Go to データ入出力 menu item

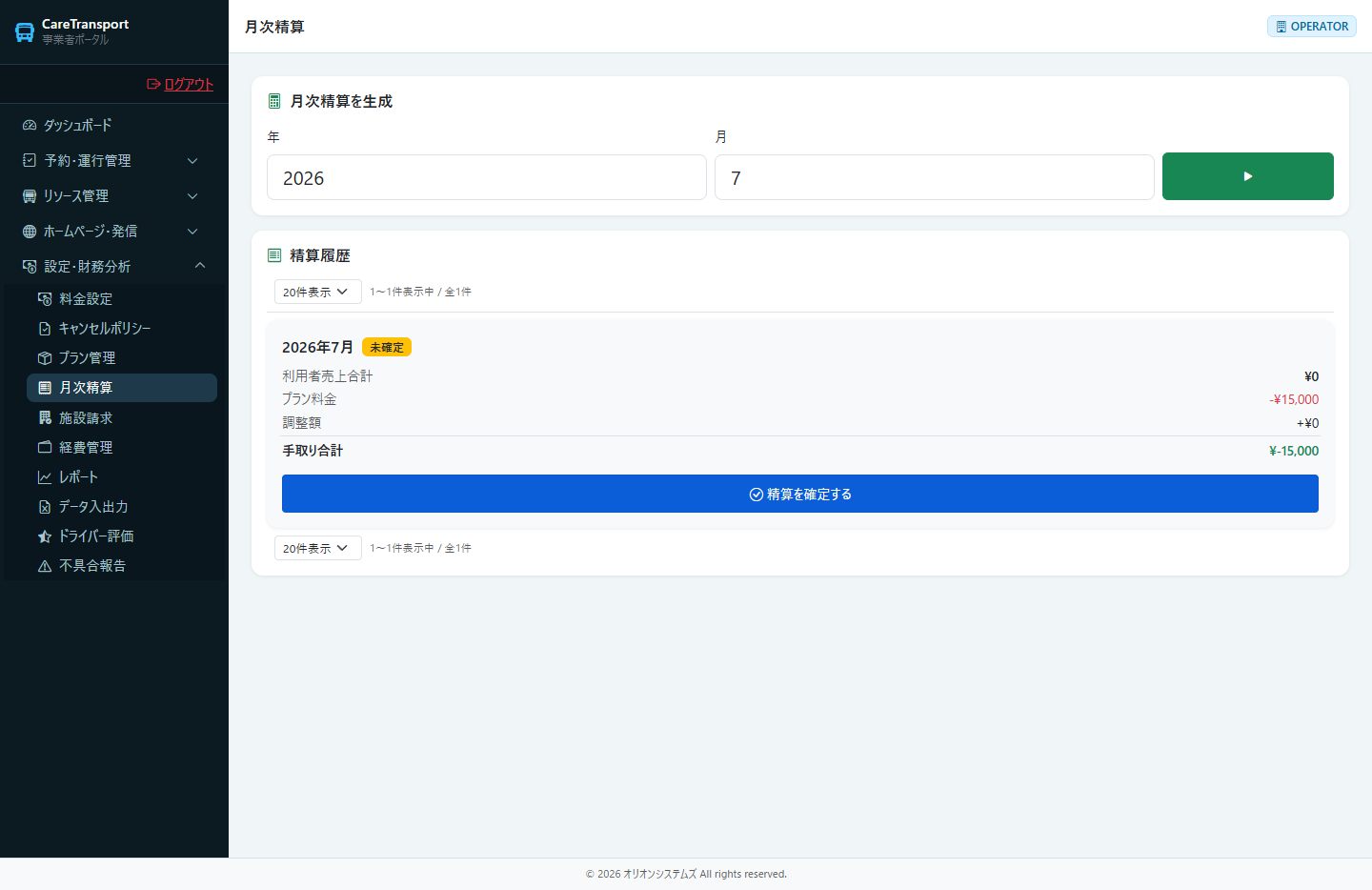[122, 506]
